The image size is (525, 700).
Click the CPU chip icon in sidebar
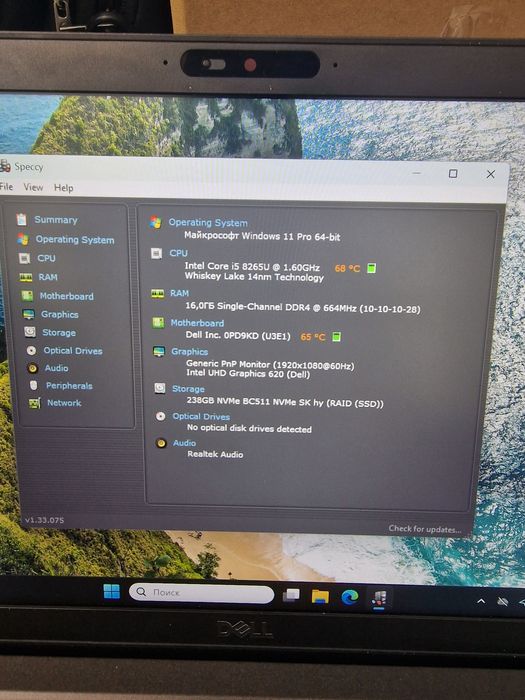pyautogui.click(x=24, y=258)
